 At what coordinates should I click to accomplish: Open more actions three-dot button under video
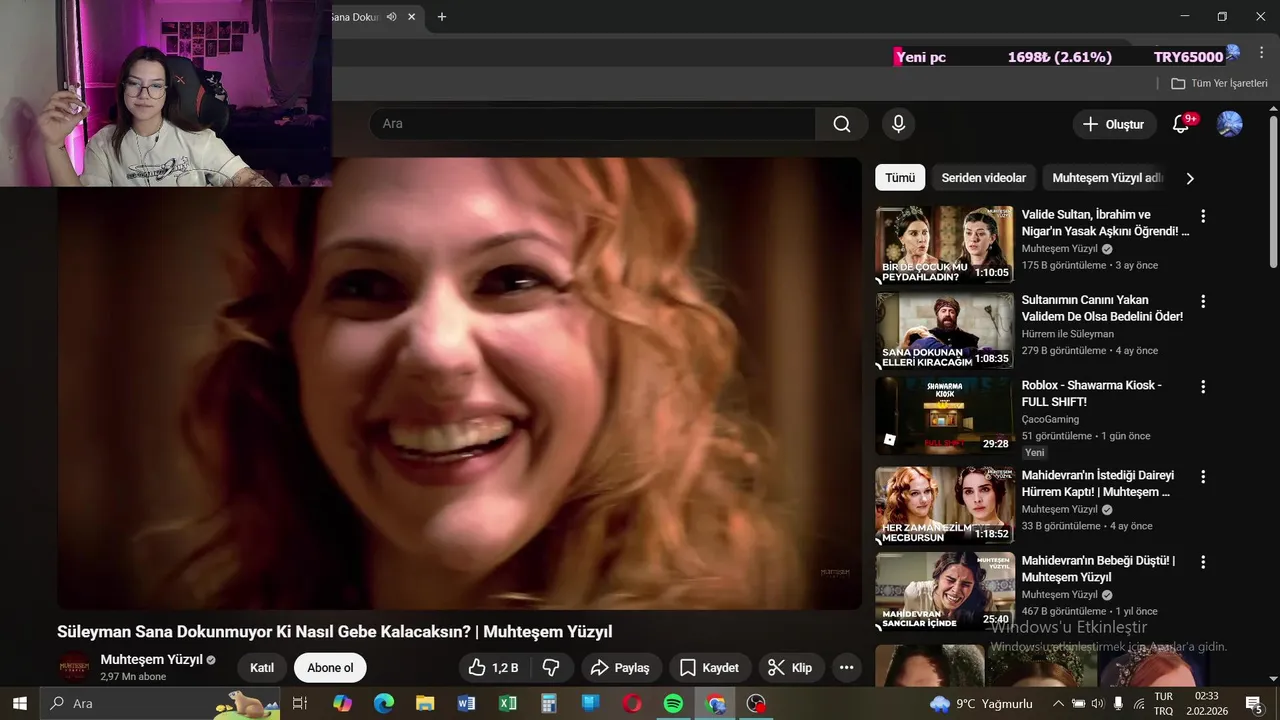coord(846,668)
